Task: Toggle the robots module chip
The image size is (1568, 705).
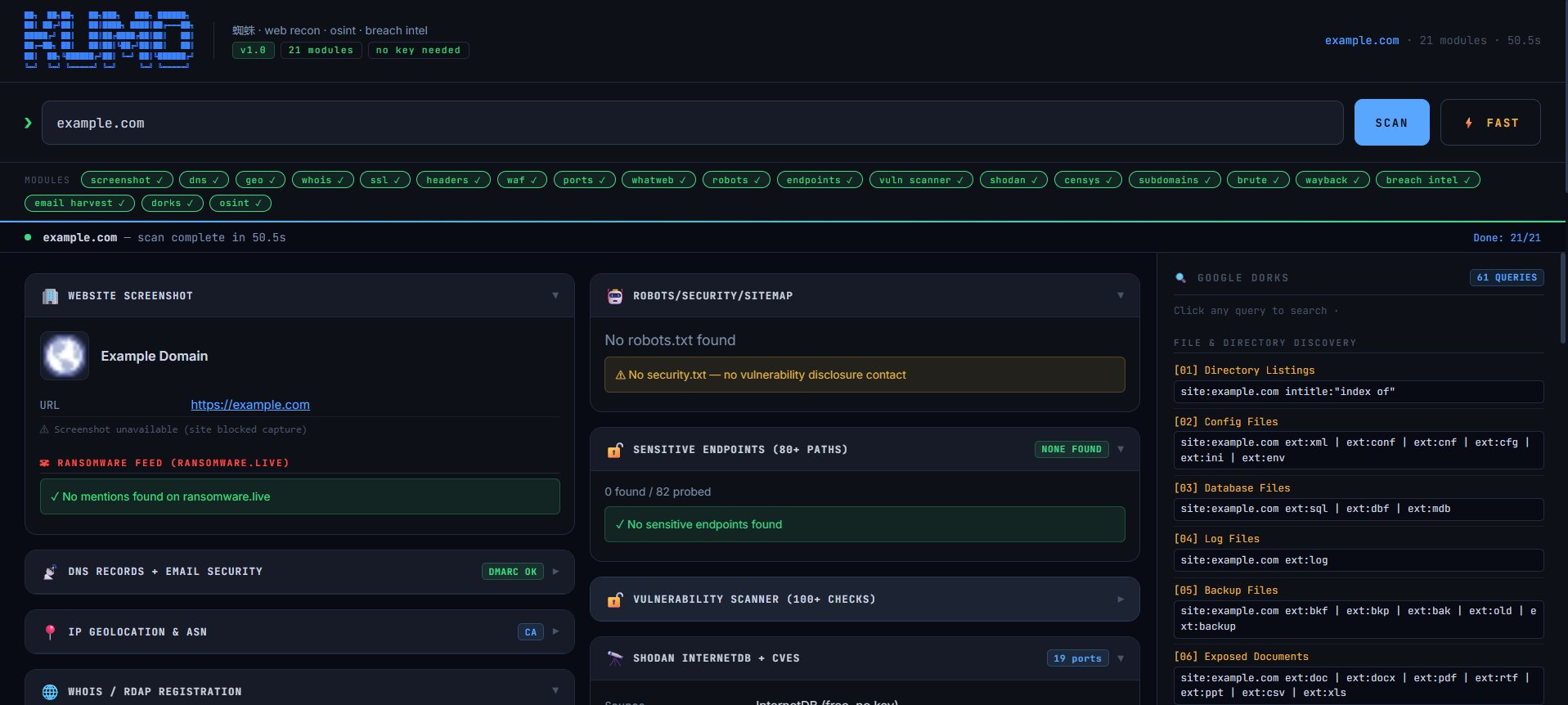Action: pos(736,180)
